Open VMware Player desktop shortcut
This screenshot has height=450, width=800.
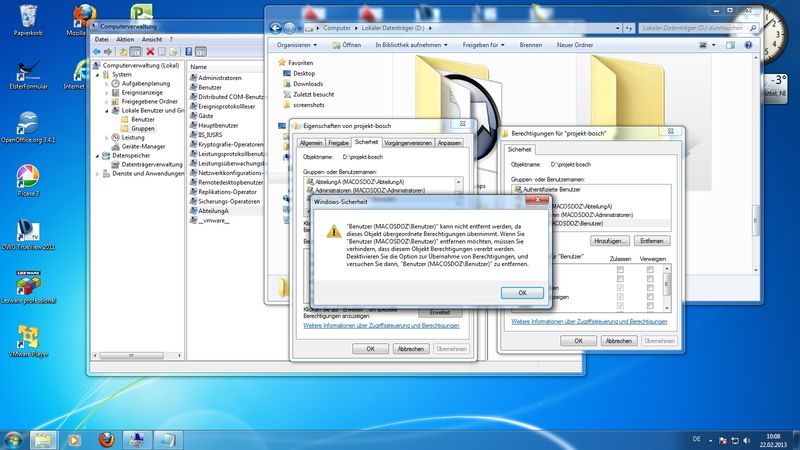pyautogui.click(x=27, y=336)
